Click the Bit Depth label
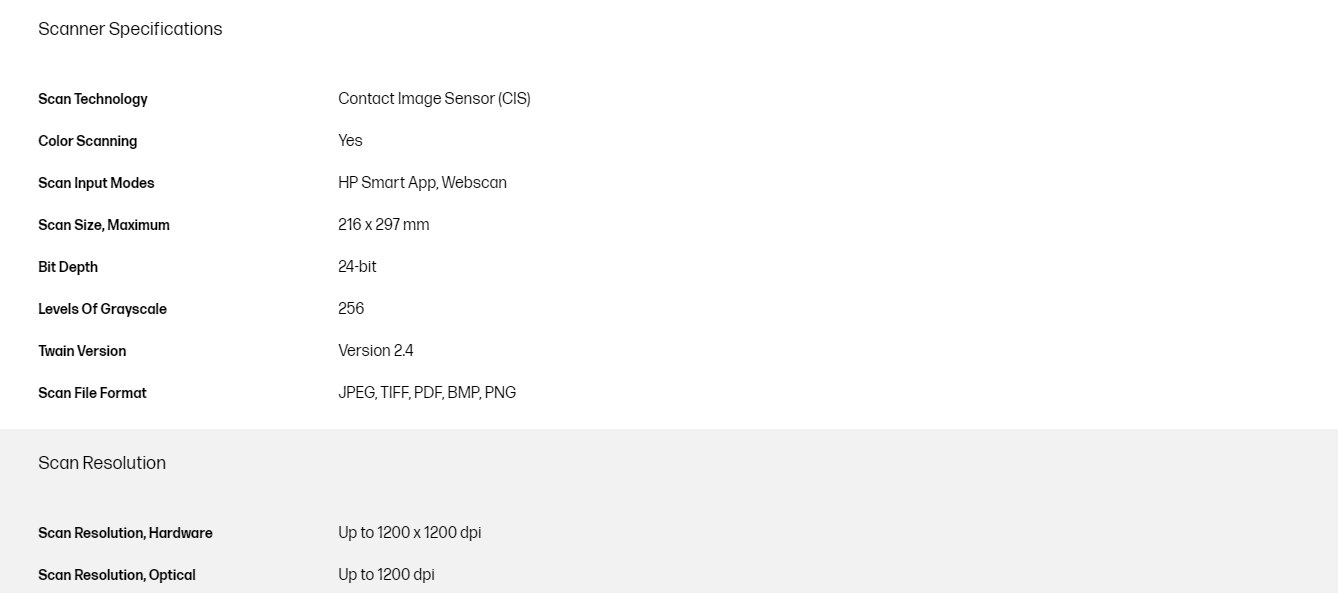This screenshot has height=593, width=1338. tap(68, 267)
